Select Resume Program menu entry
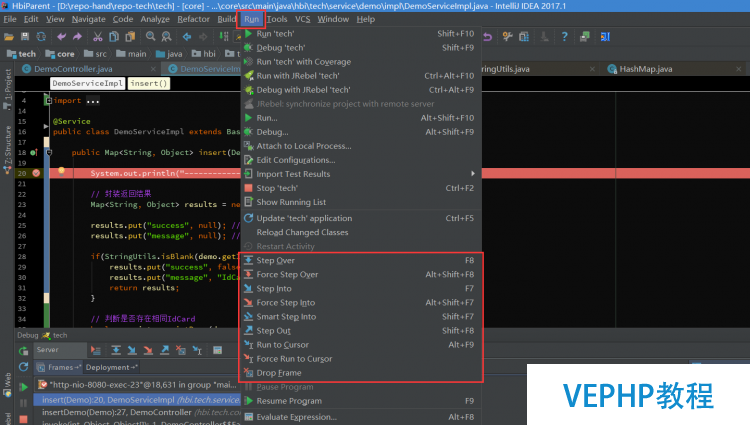 click(x=361, y=401)
